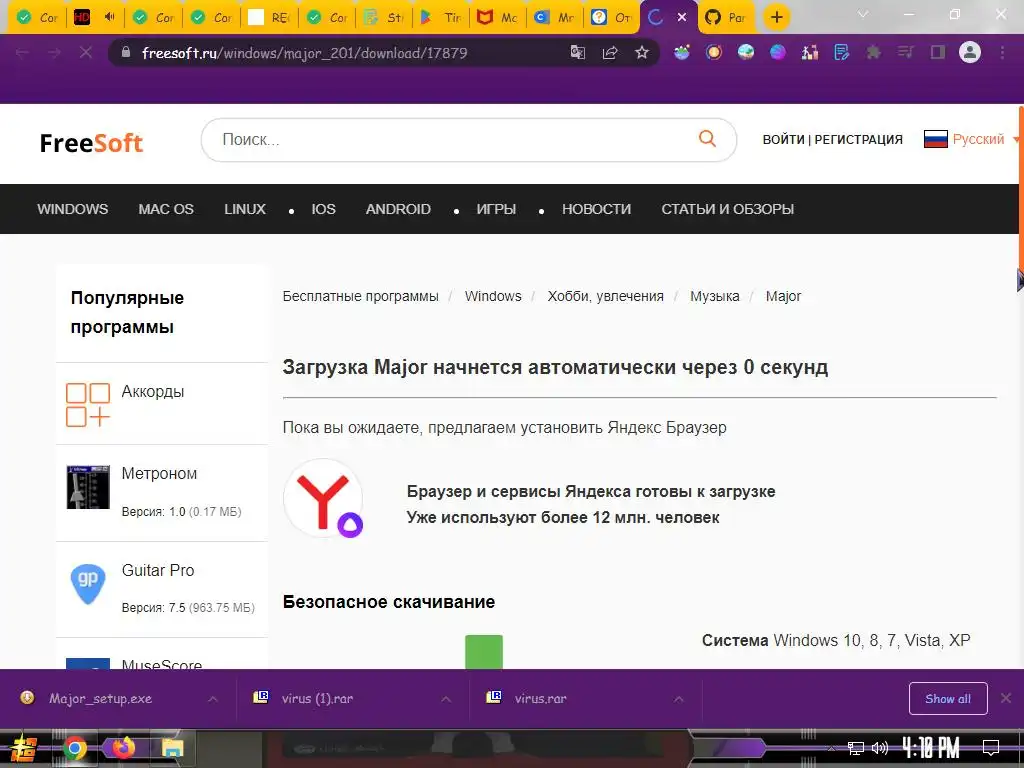
Task: Close the current loading tab
Action: 682,17
